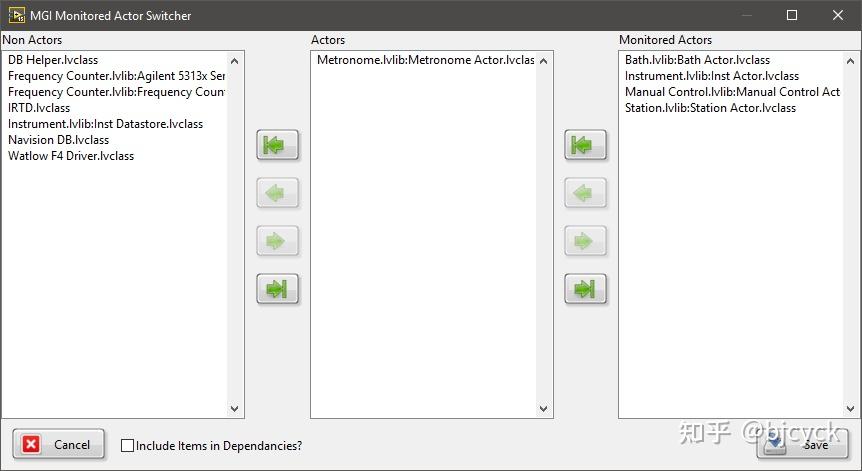Viewport: 862px width, 471px height.
Task: Move all Actors items to Non Actors
Action: 278,145
